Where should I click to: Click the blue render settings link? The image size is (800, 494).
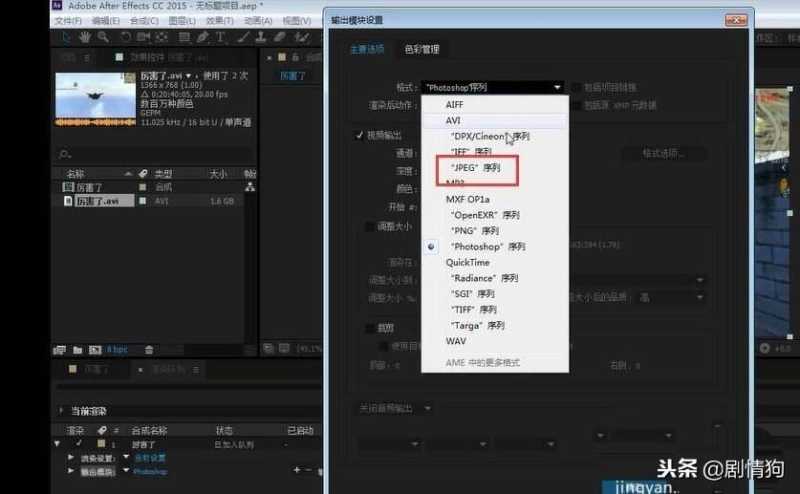[150, 458]
